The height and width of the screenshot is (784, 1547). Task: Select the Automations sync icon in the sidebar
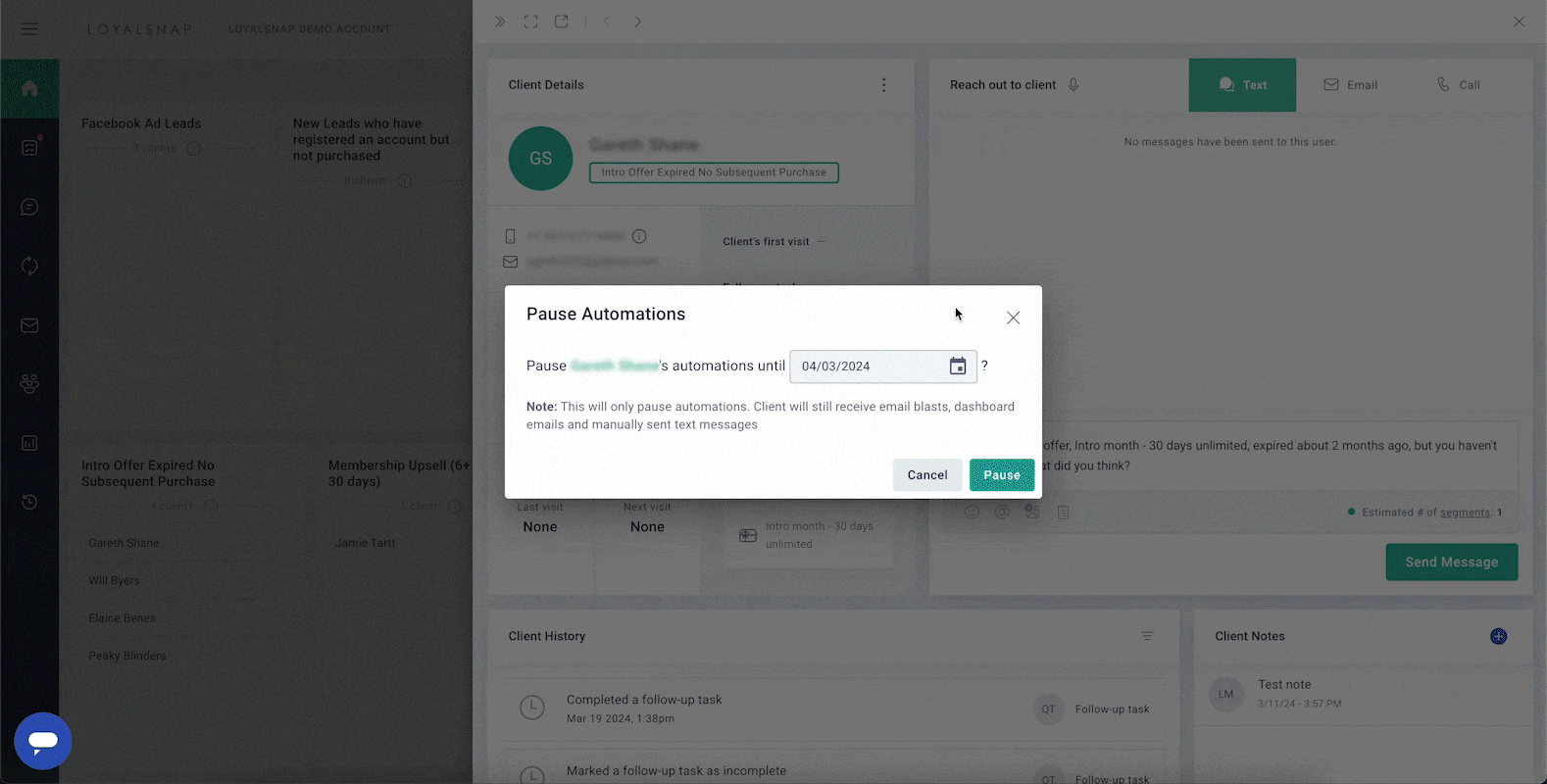coord(29,266)
